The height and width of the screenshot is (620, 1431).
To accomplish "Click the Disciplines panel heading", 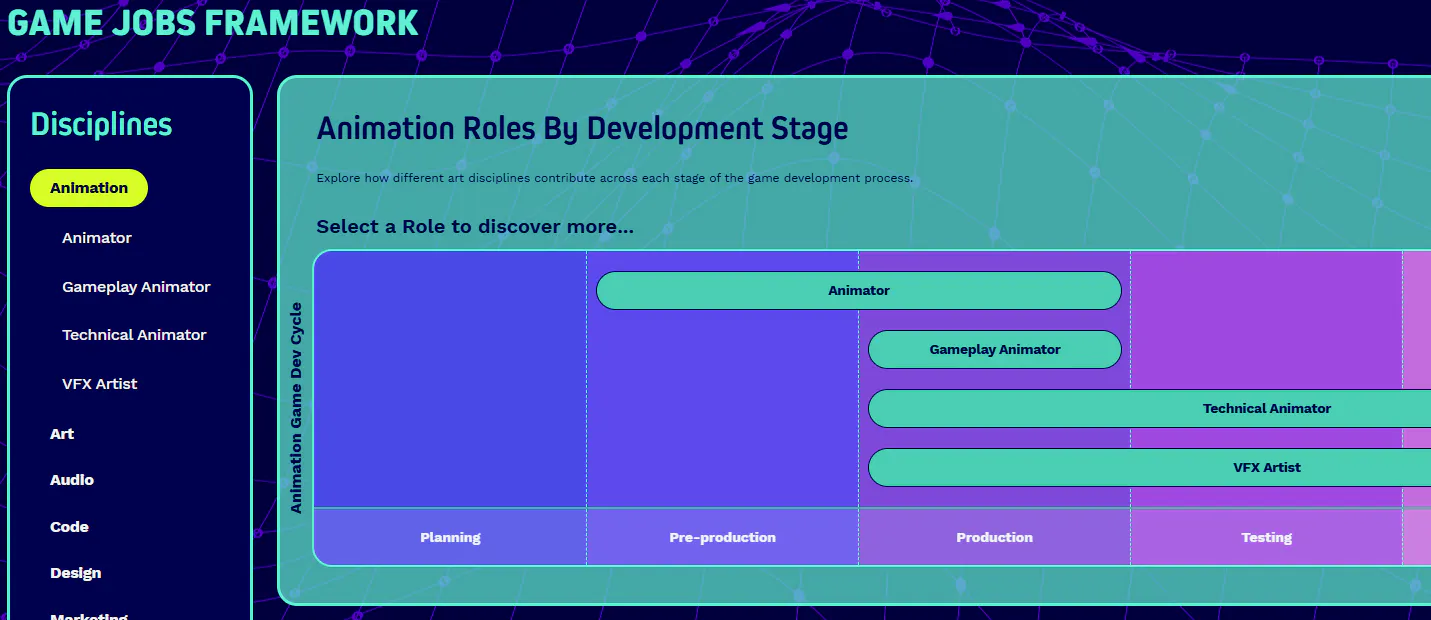I will click(x=101, y=125).
